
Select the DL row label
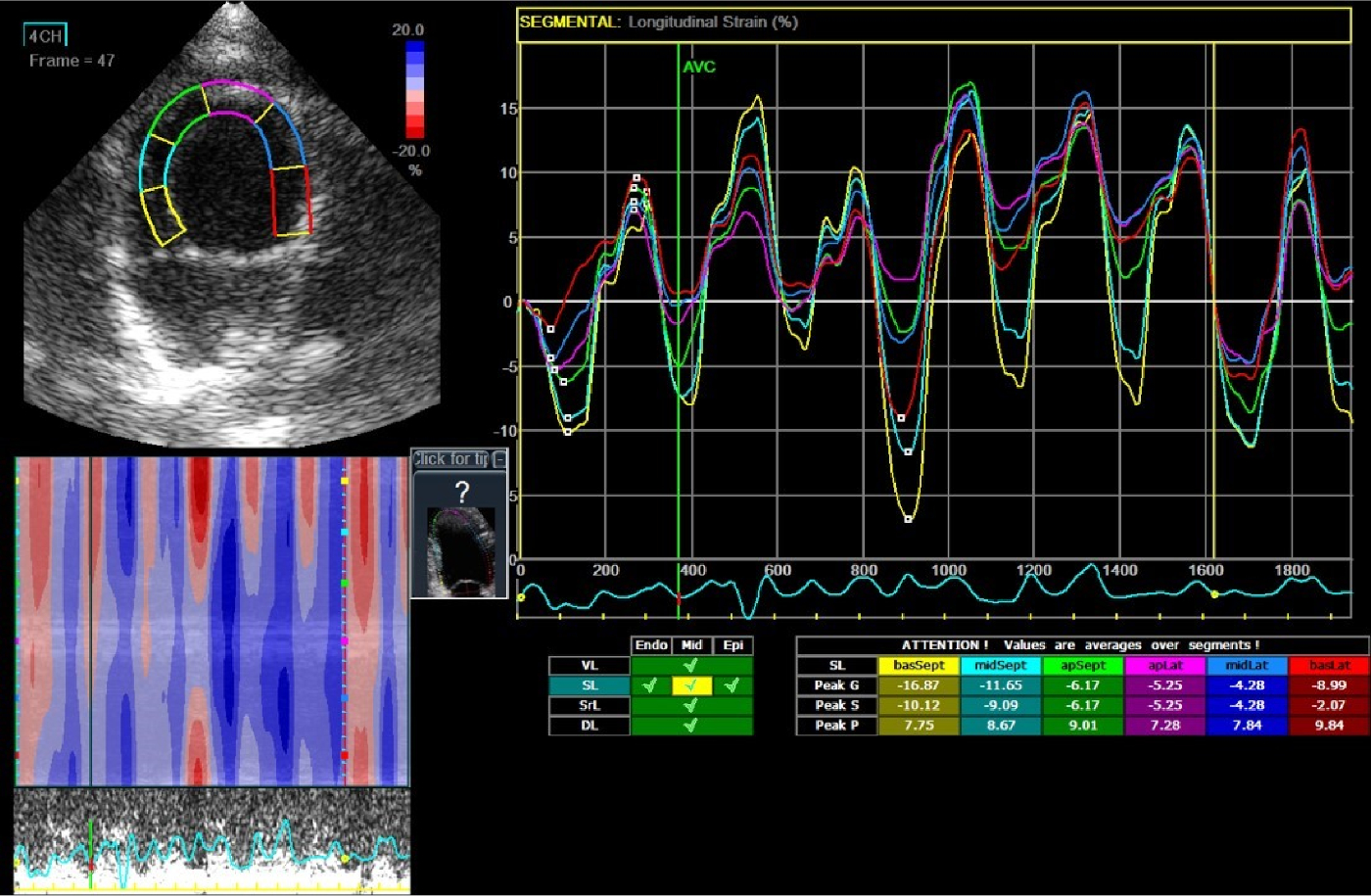589,726
